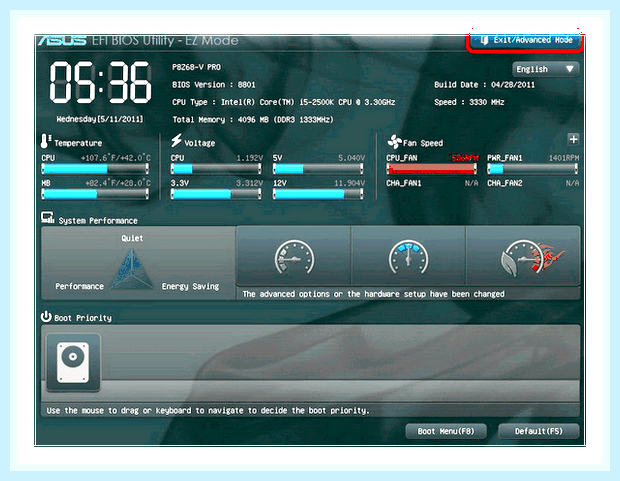
Task: Click the Energy Saving label in the triangle
Action: tap(190, 286)
